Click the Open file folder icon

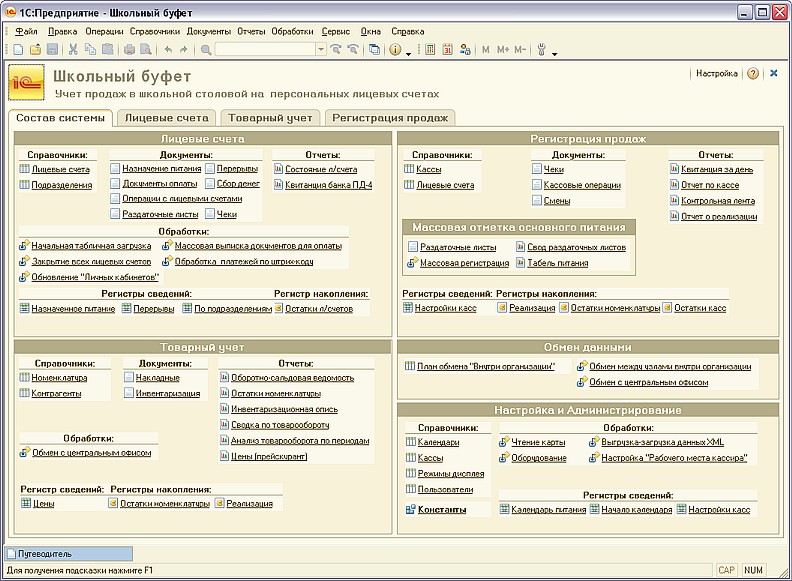(x=35, y=49)
